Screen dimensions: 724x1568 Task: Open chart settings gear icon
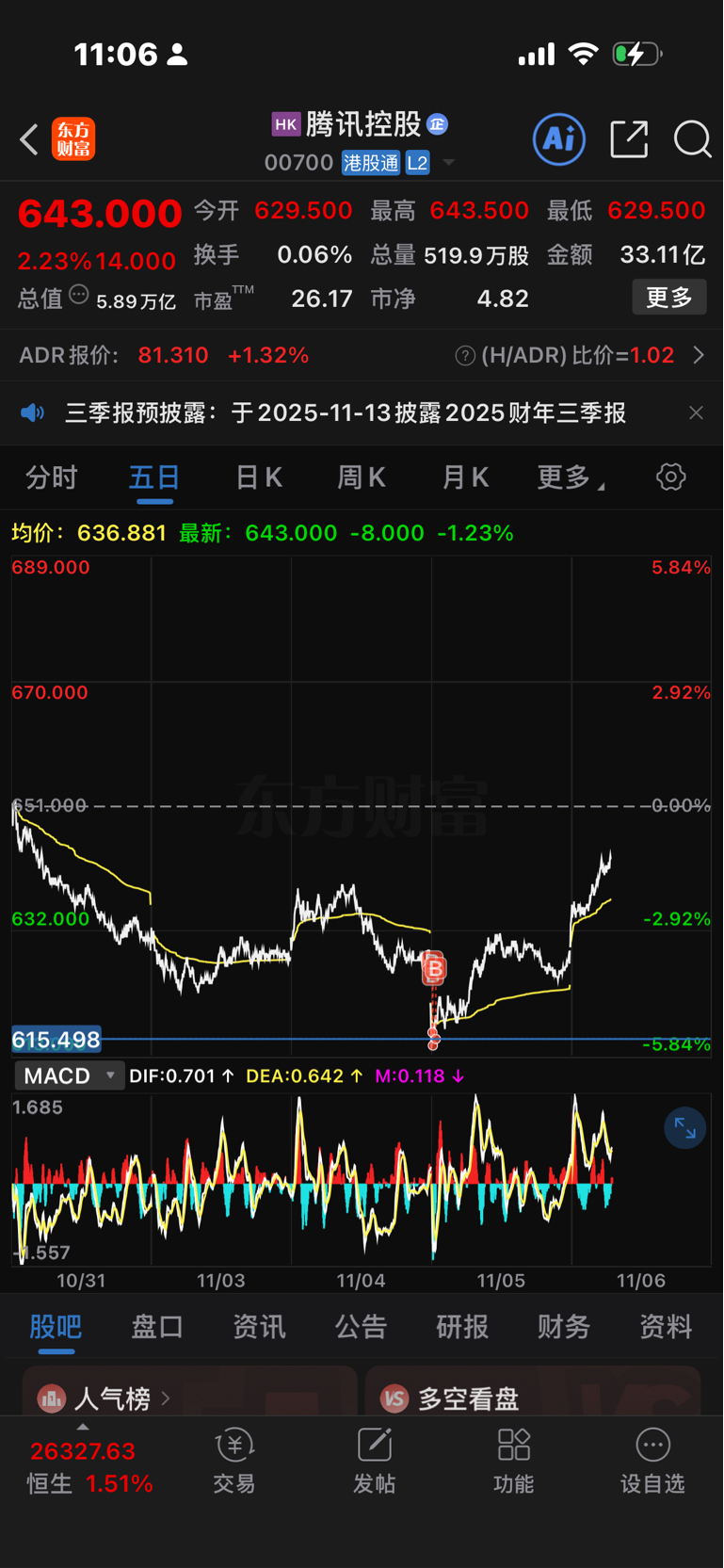[671, 477]
